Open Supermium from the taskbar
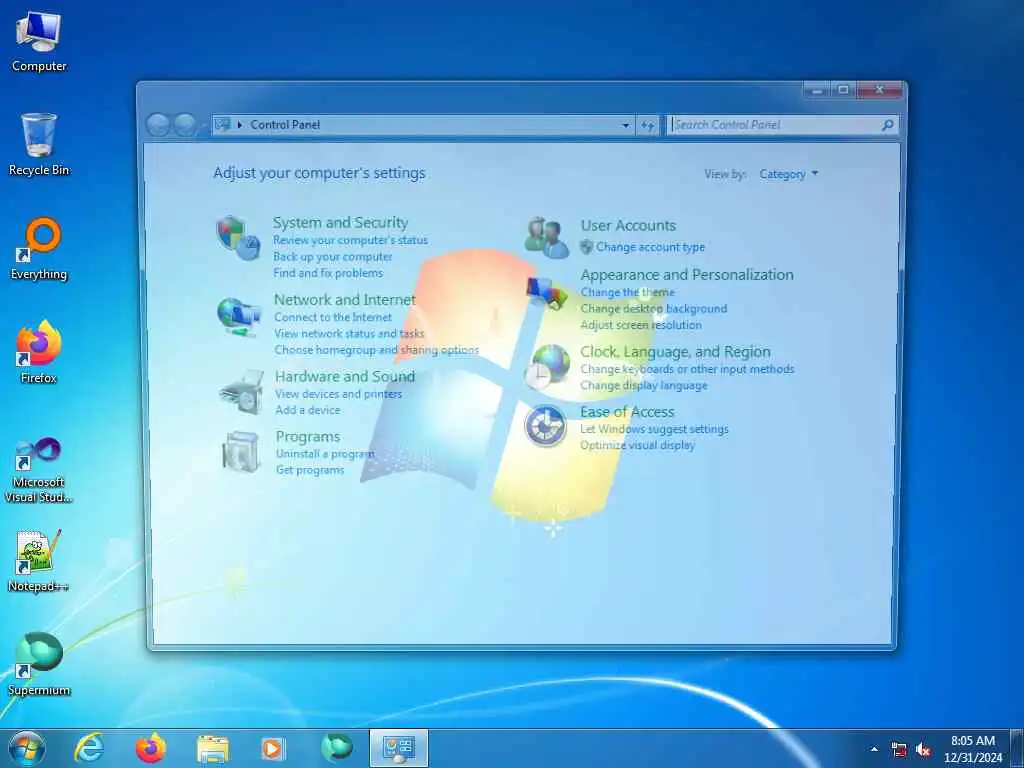Viewport: 1024px width, 768px height. tap(337, 748)
